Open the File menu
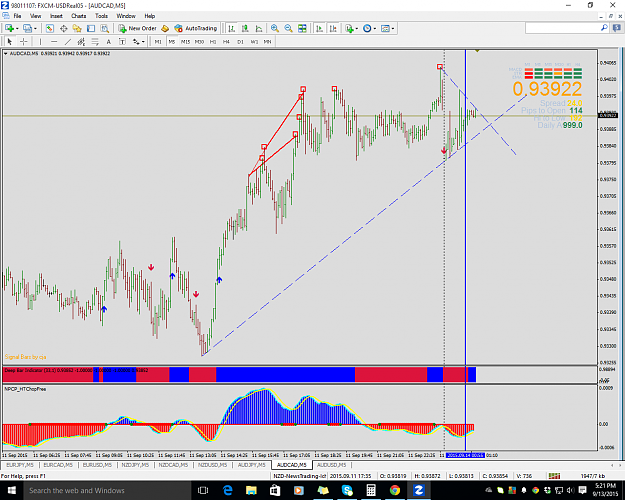Image resolution: width=625 pixels, height=500 pixels. coord(17,16)
